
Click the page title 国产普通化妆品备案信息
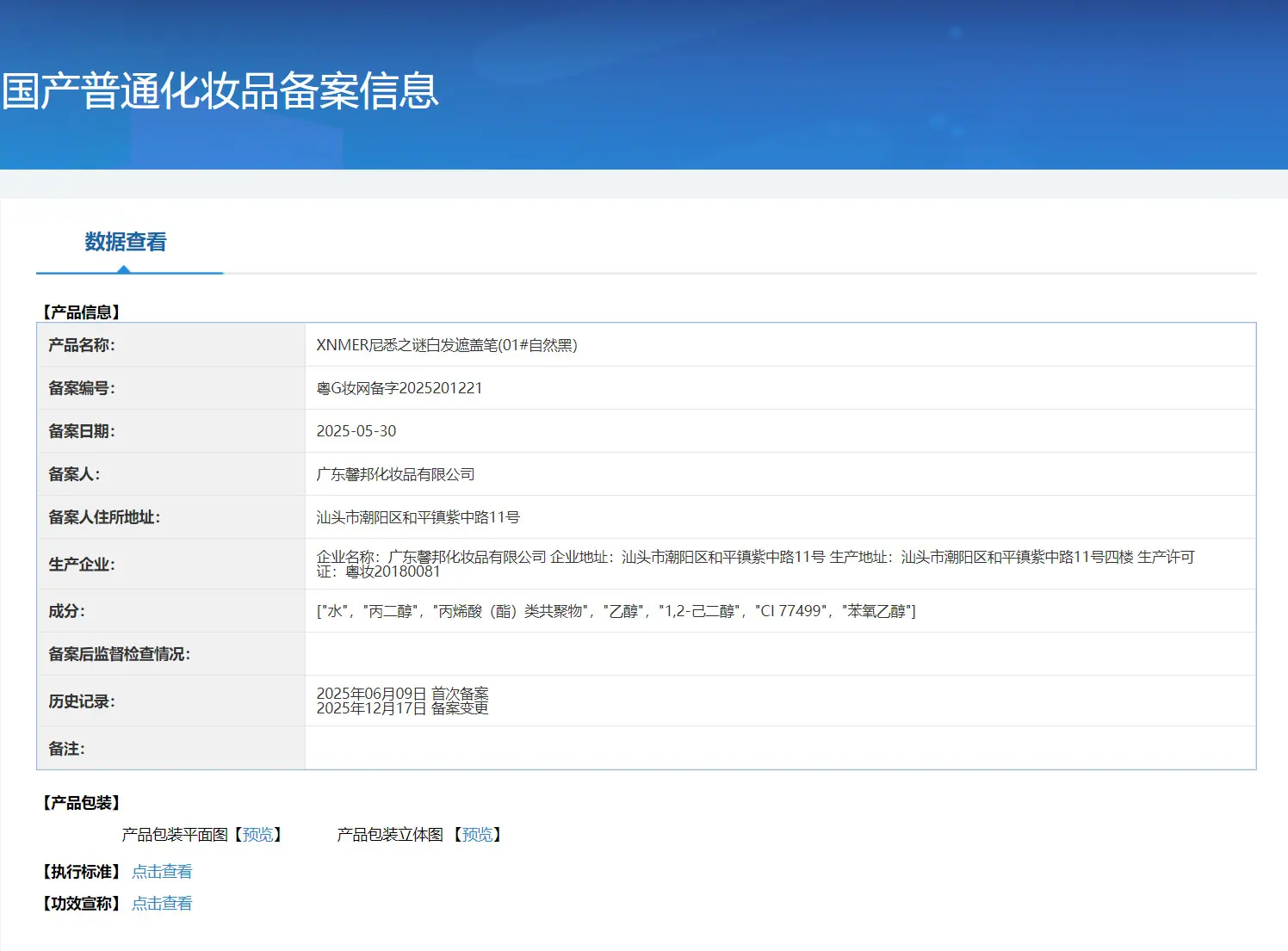(x=220, y=91)
